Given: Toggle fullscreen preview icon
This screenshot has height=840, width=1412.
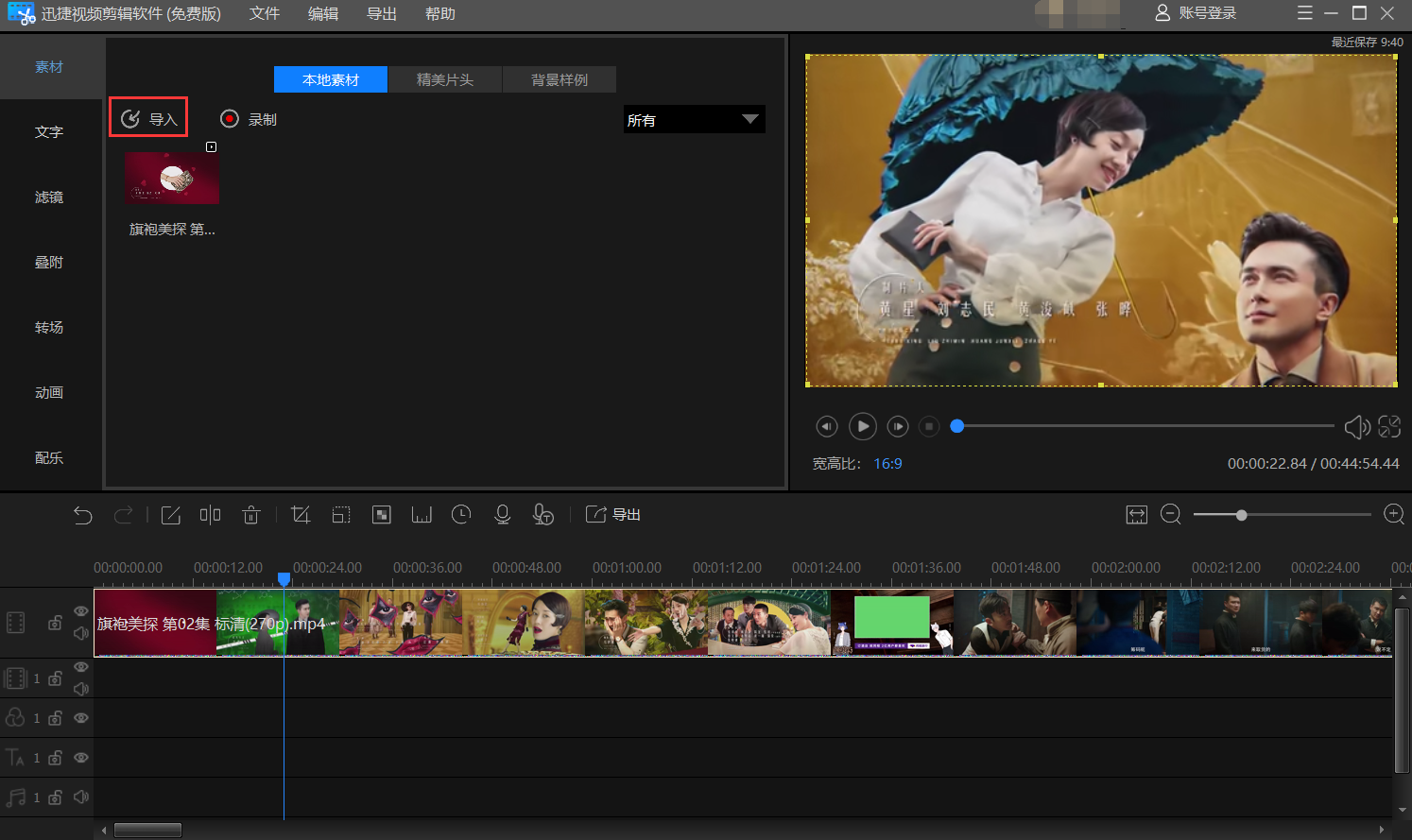Looking at the screenshot, I should (x=1389, y=427).
